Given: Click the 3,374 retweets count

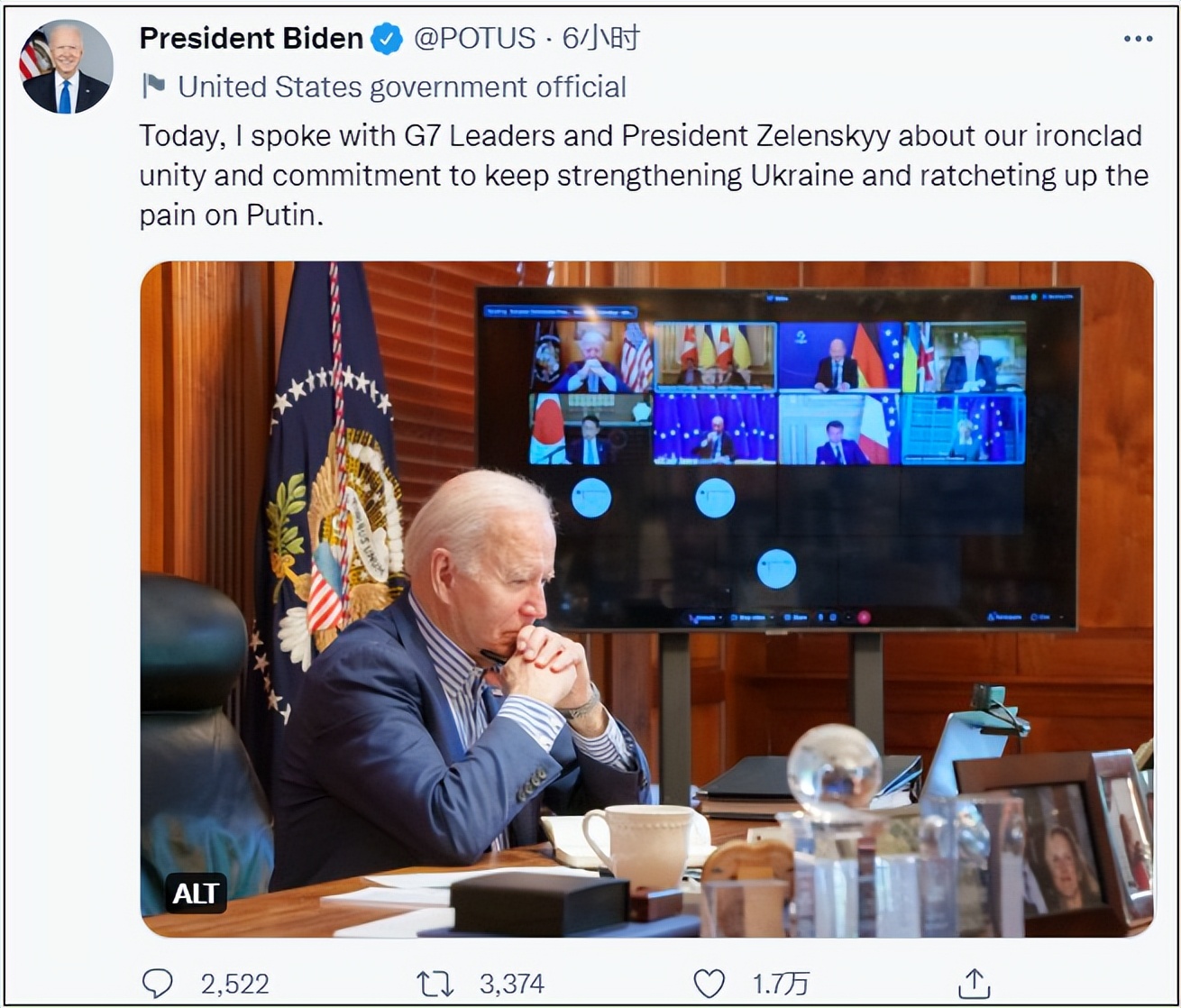Looking at the screenshot, I should coord(511,983).
